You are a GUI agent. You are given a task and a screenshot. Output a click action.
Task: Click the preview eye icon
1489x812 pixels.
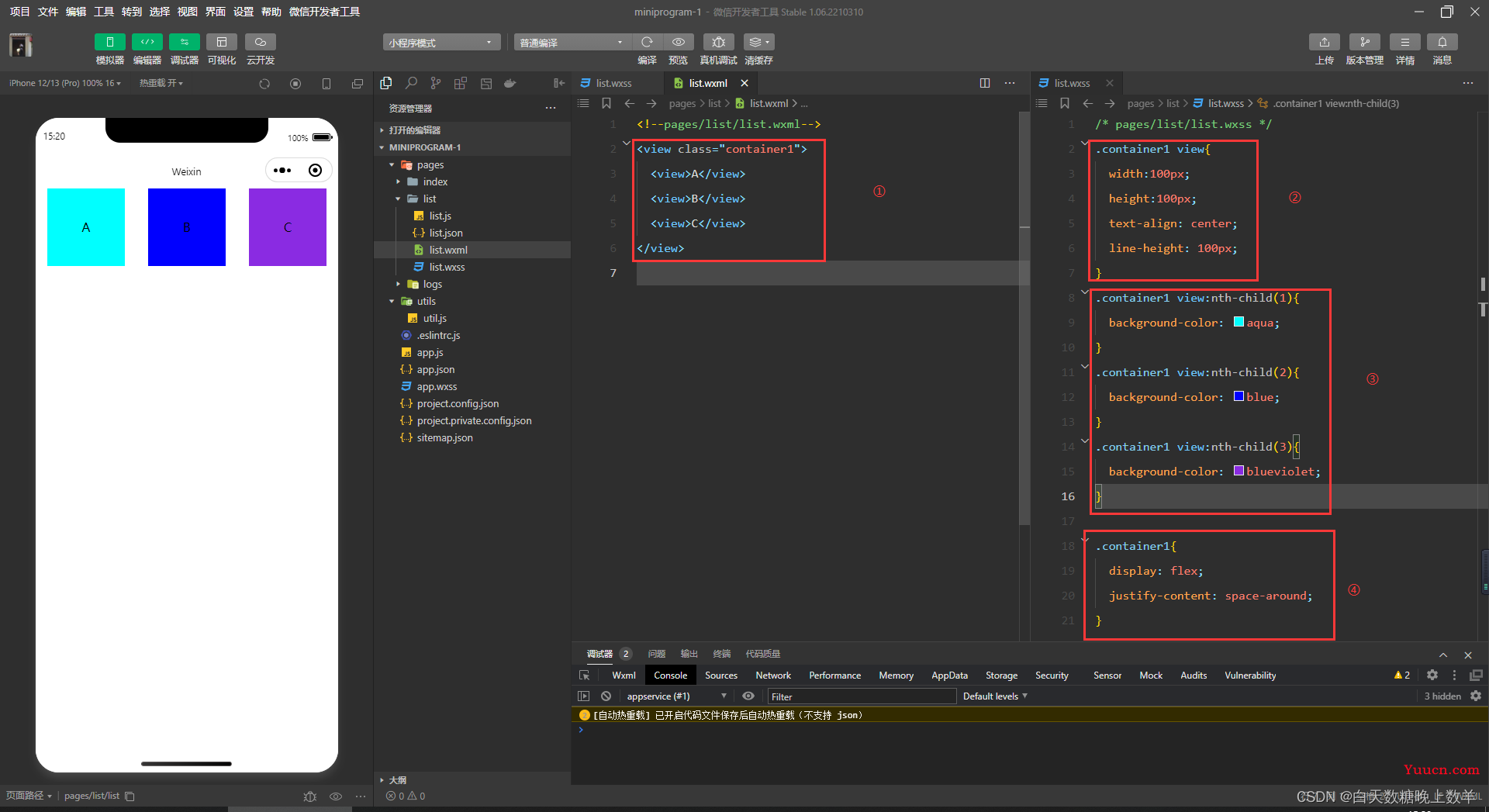679,42
